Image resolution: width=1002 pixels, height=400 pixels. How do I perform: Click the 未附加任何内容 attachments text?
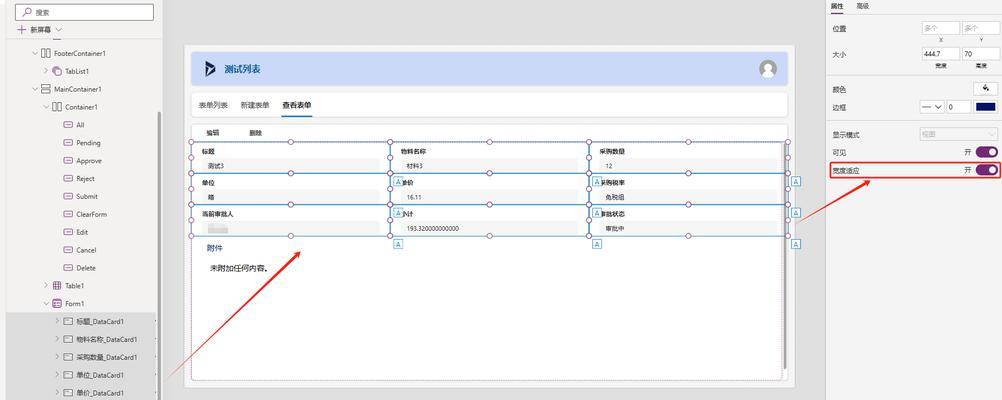coord(238,268)
